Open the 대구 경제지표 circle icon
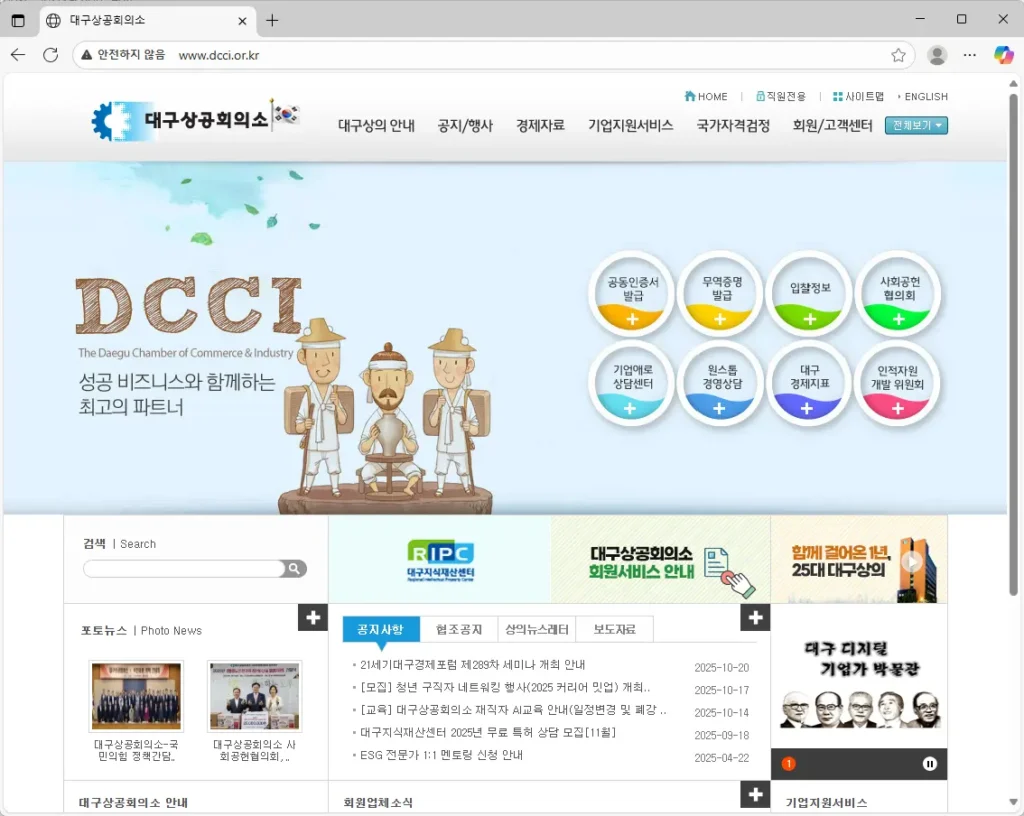1024x816 pixels. pyautogui.click(x=809, y=384)
